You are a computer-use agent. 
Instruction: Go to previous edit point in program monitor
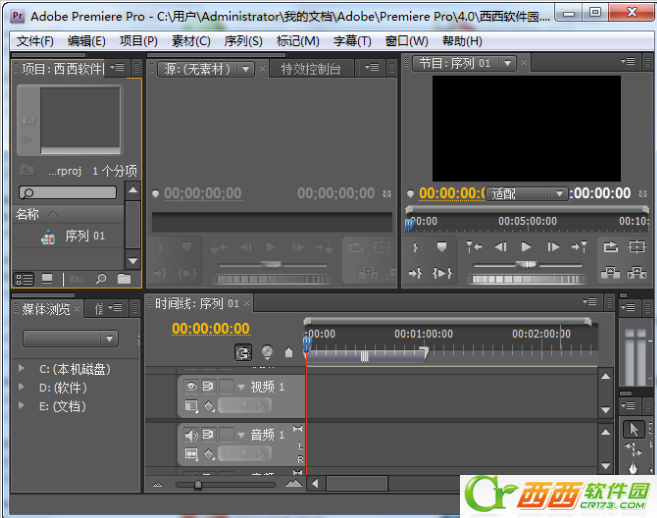pos(474,247)
